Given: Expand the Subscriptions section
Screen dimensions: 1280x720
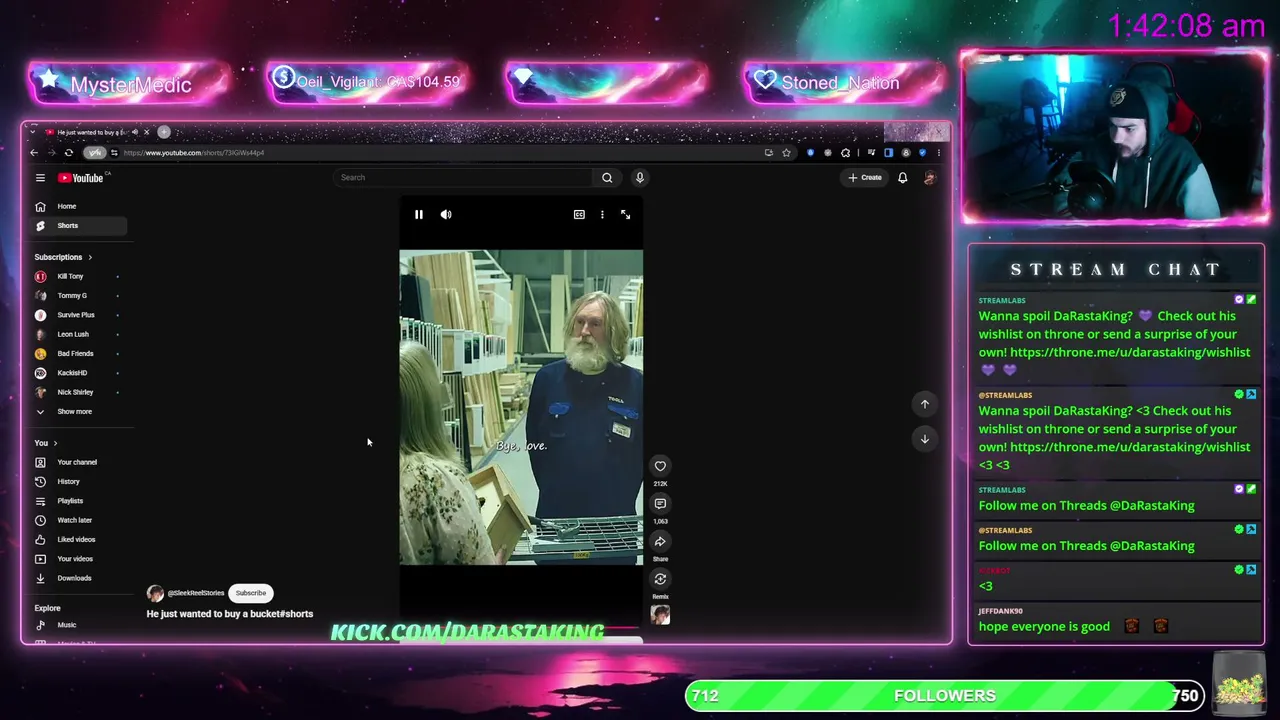Looking at the screenshot, I should [63, 257].
